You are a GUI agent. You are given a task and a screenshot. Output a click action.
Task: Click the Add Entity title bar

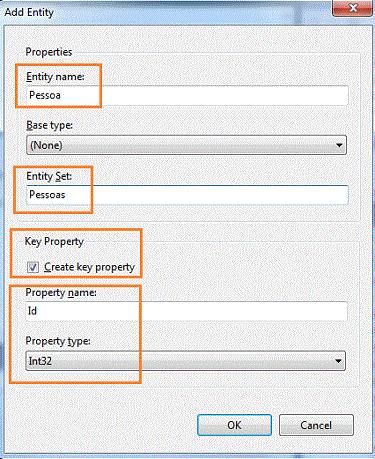[167, 12]
